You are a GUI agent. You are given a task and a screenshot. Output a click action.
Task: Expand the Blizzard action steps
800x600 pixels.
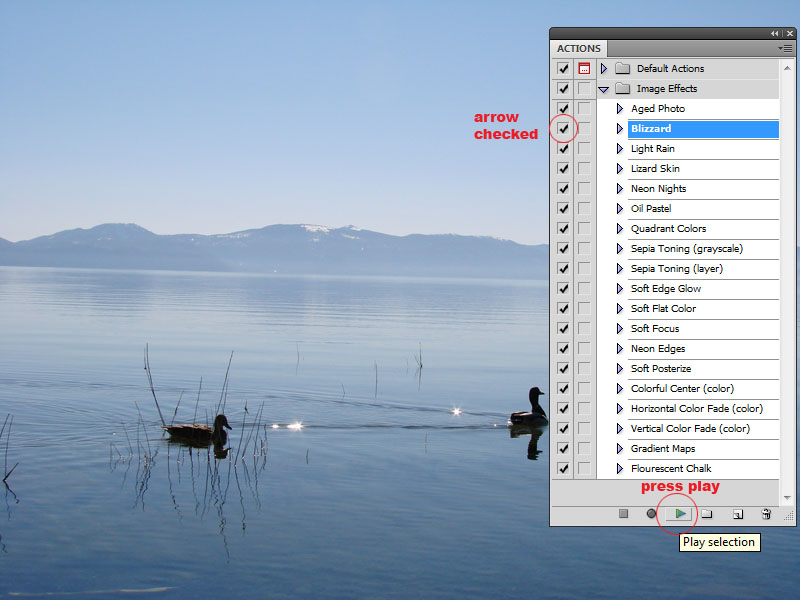pyautogui.click(x=619, y=129)
